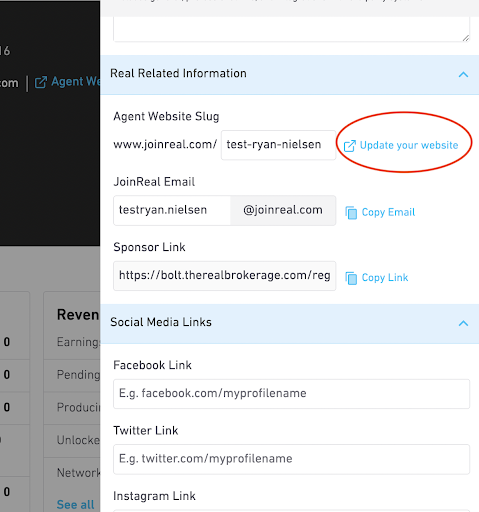This screenshot has width=479, height=512.
Task: Click the Social Media Links header title
Action: point(161,322)
